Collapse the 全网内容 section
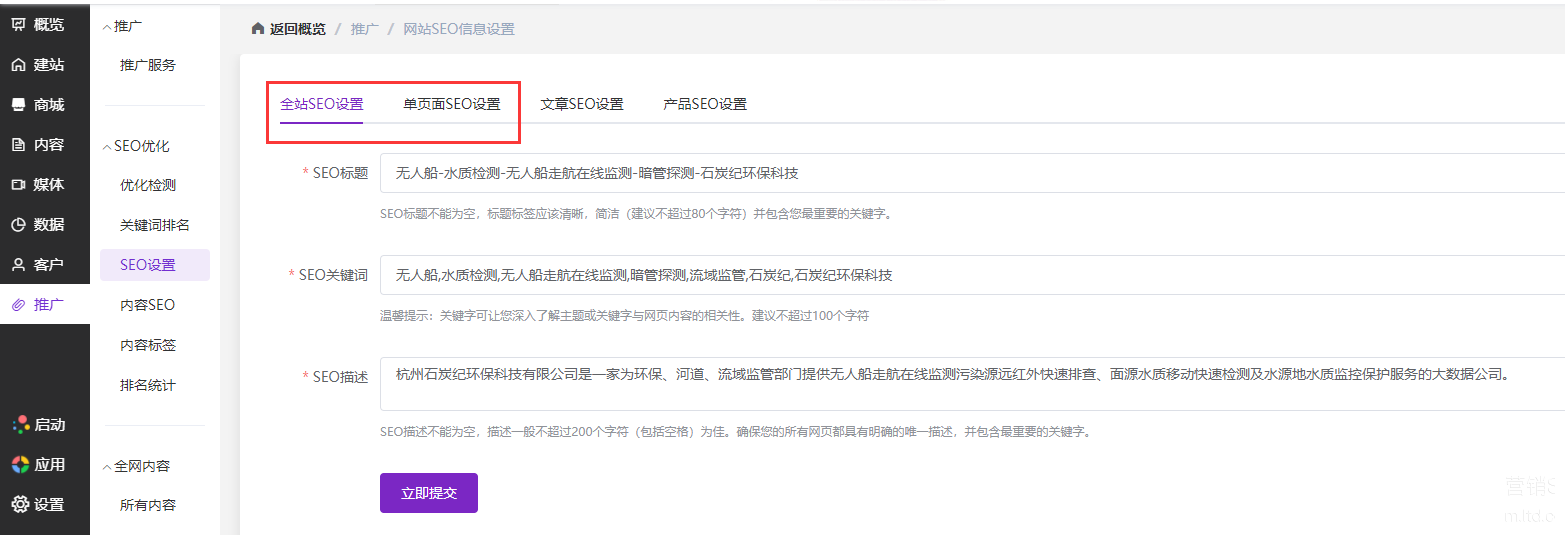The image size is (1565, 535). click(x=108, y=466)
